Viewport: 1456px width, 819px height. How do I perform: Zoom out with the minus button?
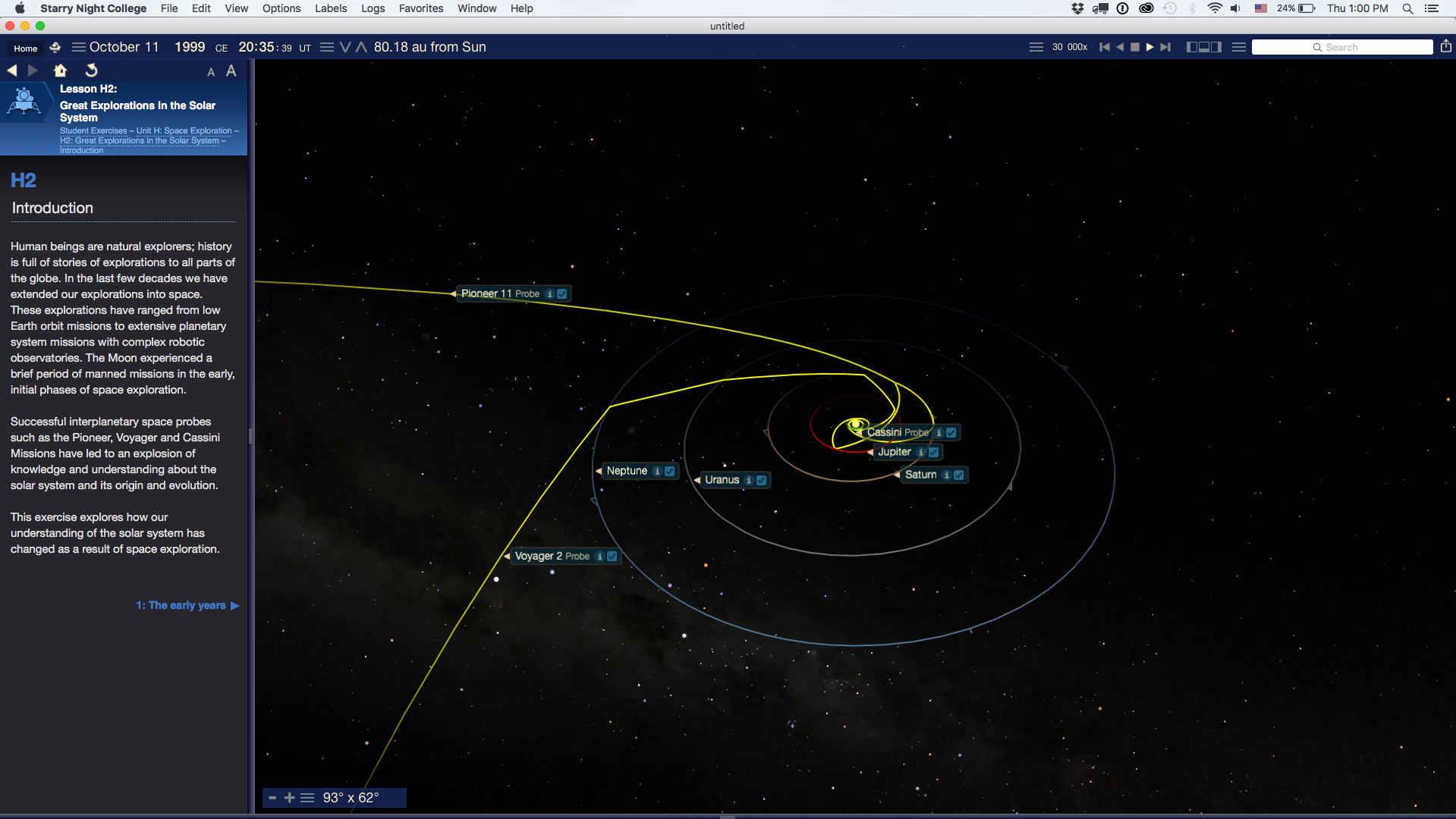pyautogui.click(x=272, y=798)
